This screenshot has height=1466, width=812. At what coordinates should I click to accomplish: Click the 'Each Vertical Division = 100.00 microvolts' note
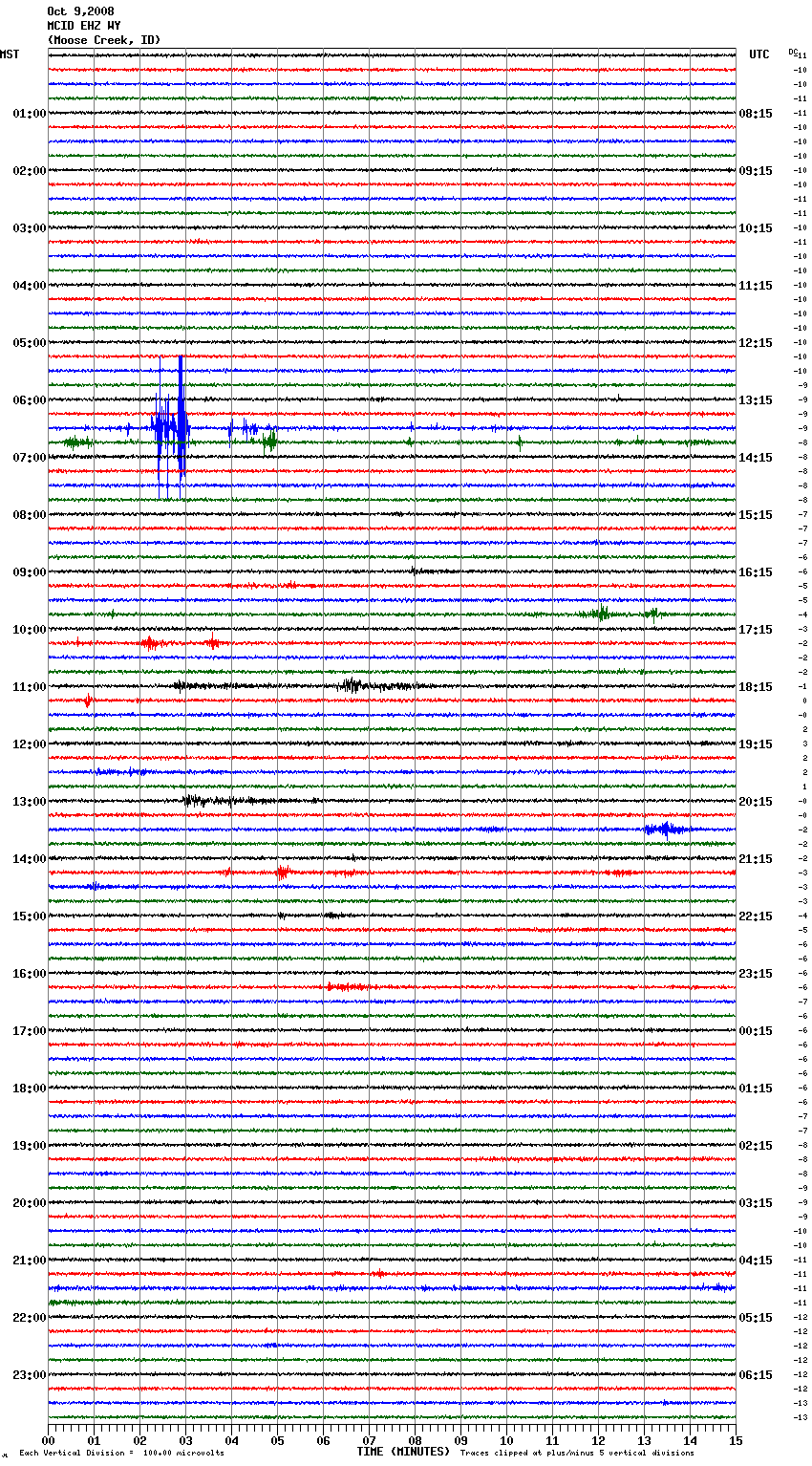pyautogui.click(x=121, y=1454)
